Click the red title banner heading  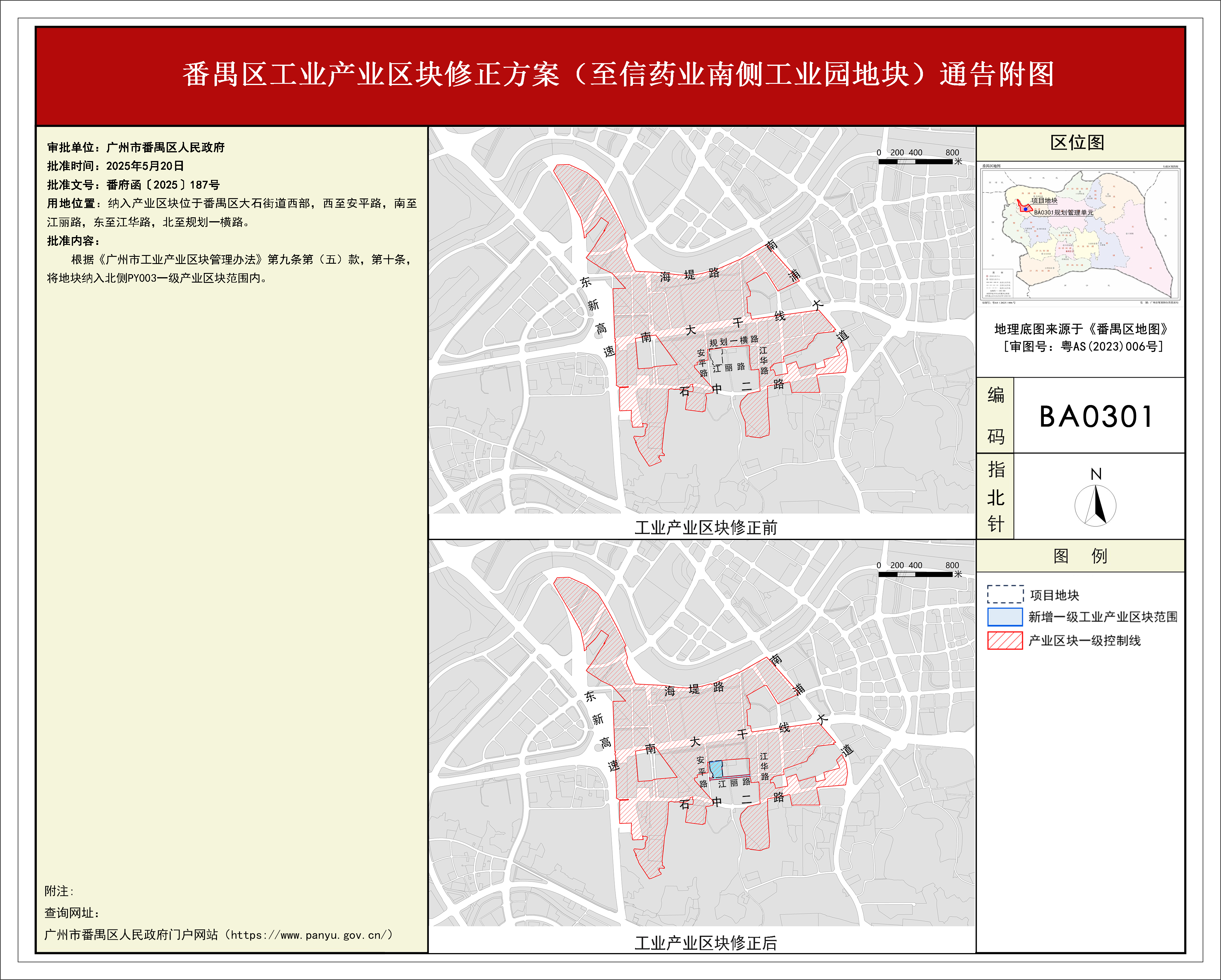(x=618, y=75)
